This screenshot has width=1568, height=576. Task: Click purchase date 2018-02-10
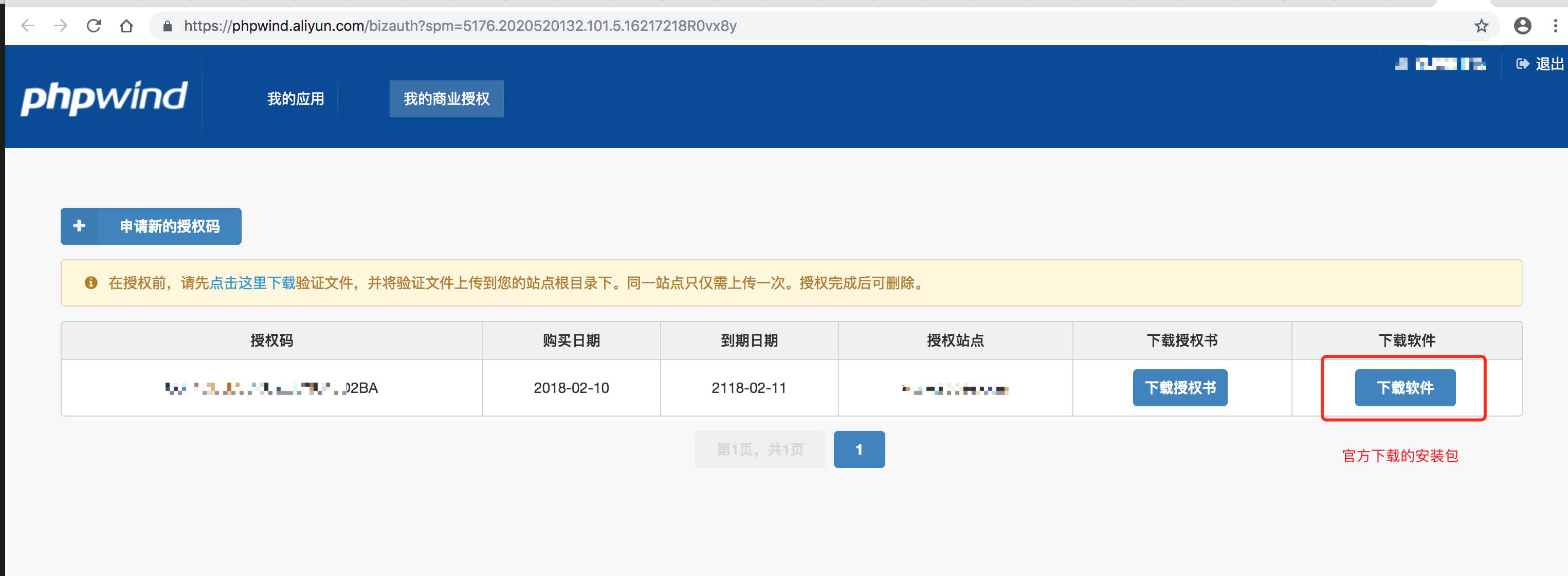pos(571,388)
